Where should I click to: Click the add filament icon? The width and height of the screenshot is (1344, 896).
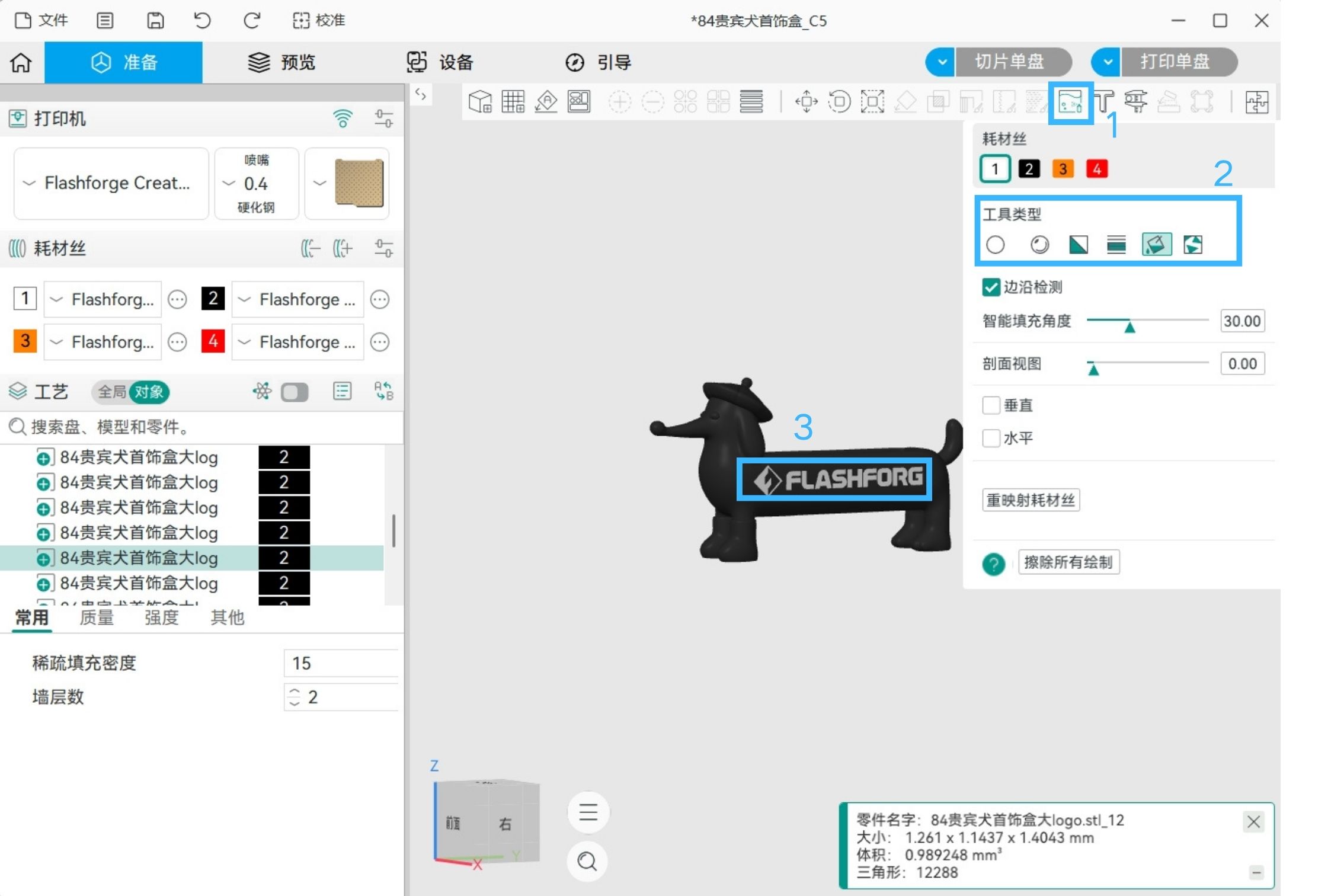pos(343,248)
